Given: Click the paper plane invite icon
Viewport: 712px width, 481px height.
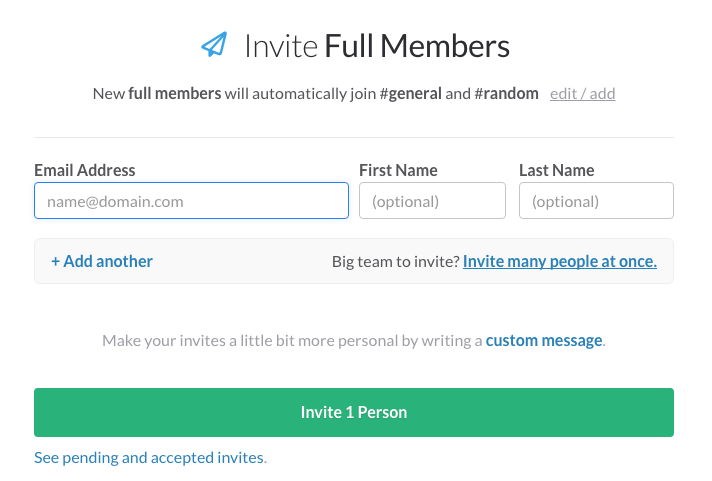Looking at the screenshot, I should coord(214,45).
